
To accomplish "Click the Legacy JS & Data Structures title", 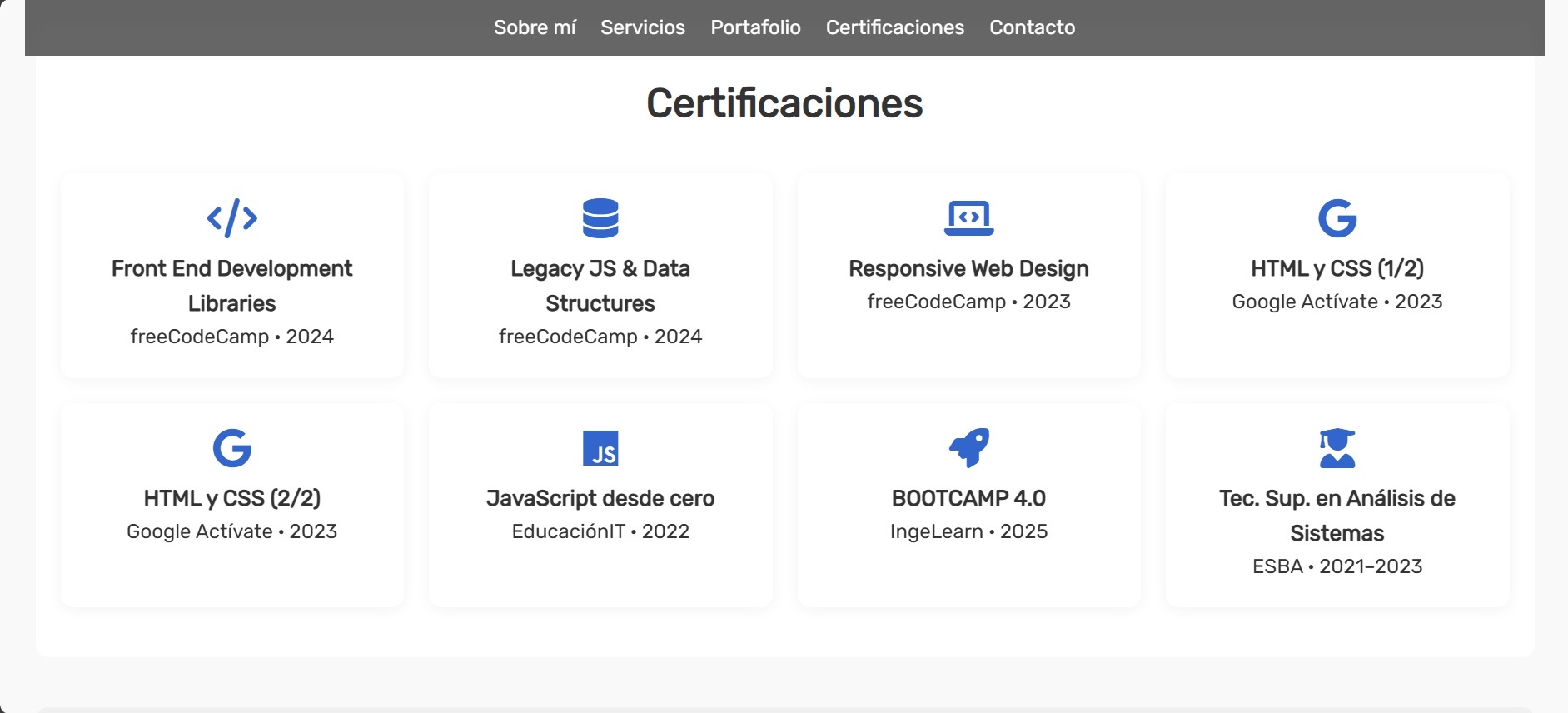I will [600, 286].
